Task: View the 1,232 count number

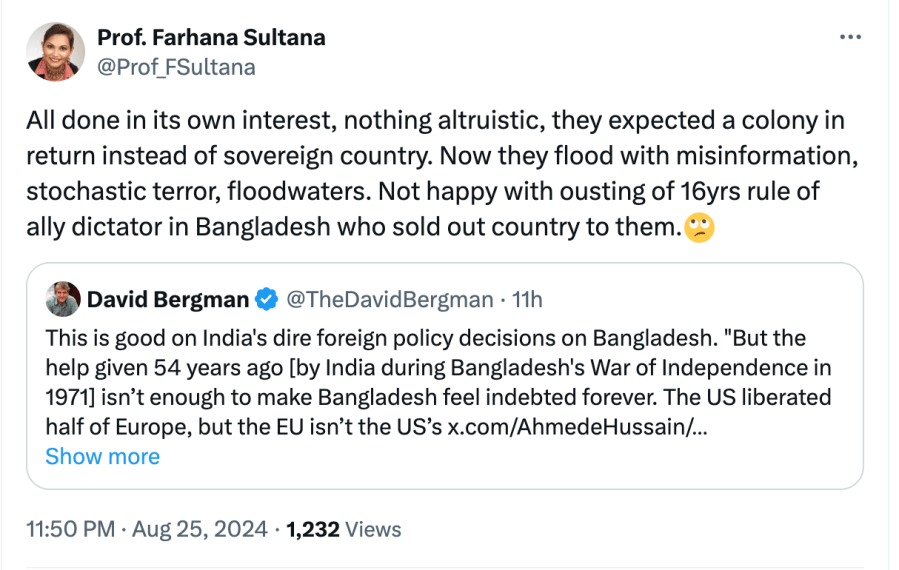Action: pos(315,529)
